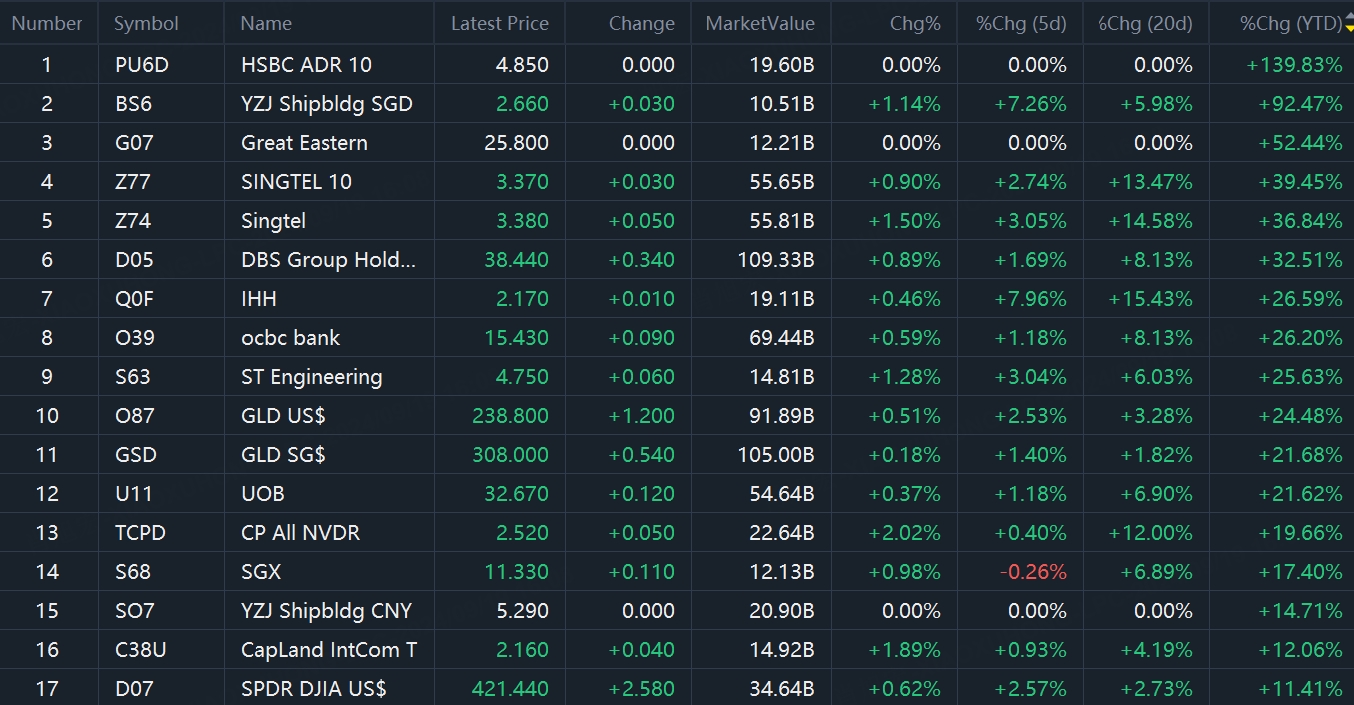Sort by the Name column header

click(266, 23)
